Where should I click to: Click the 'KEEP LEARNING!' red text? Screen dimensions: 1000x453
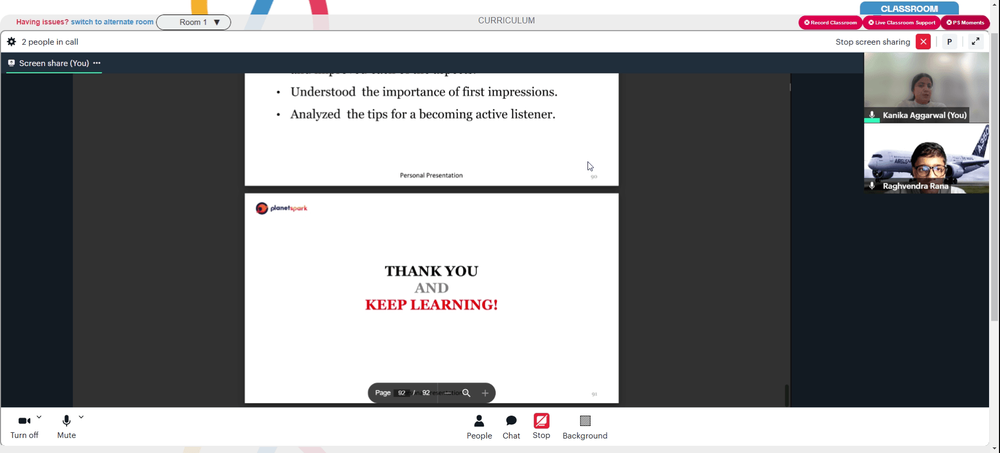click(431, 305)
